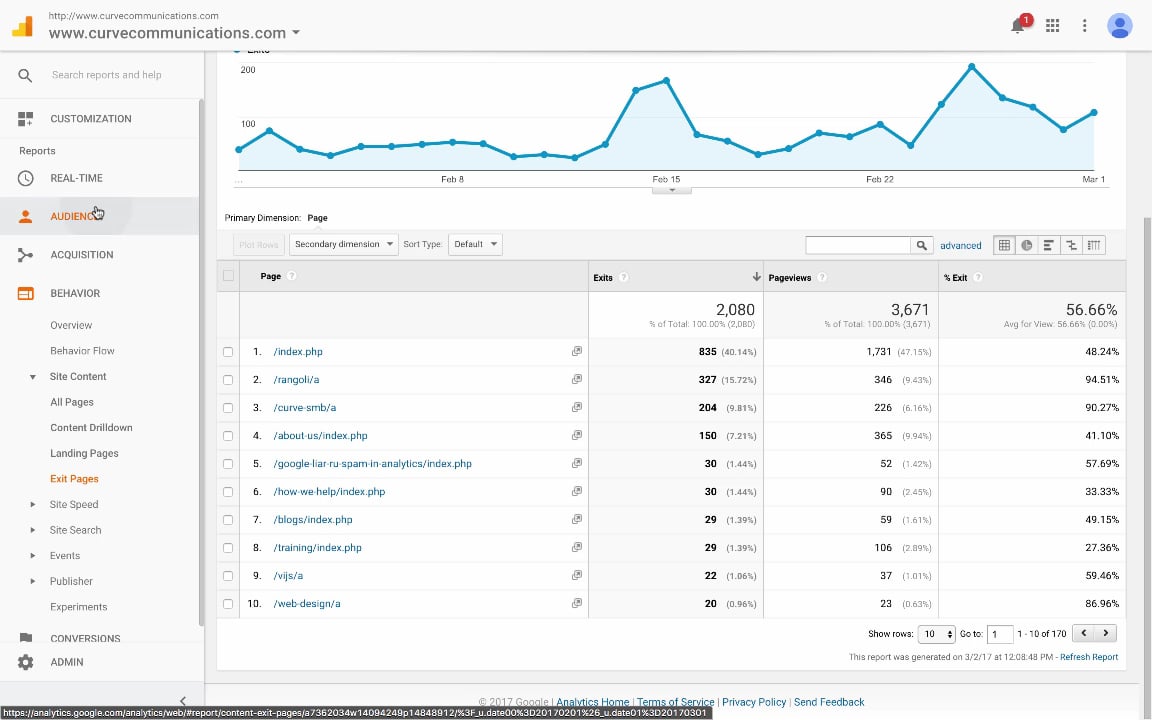
Task: Click the advanced filter link
Action: coord(960,245)
